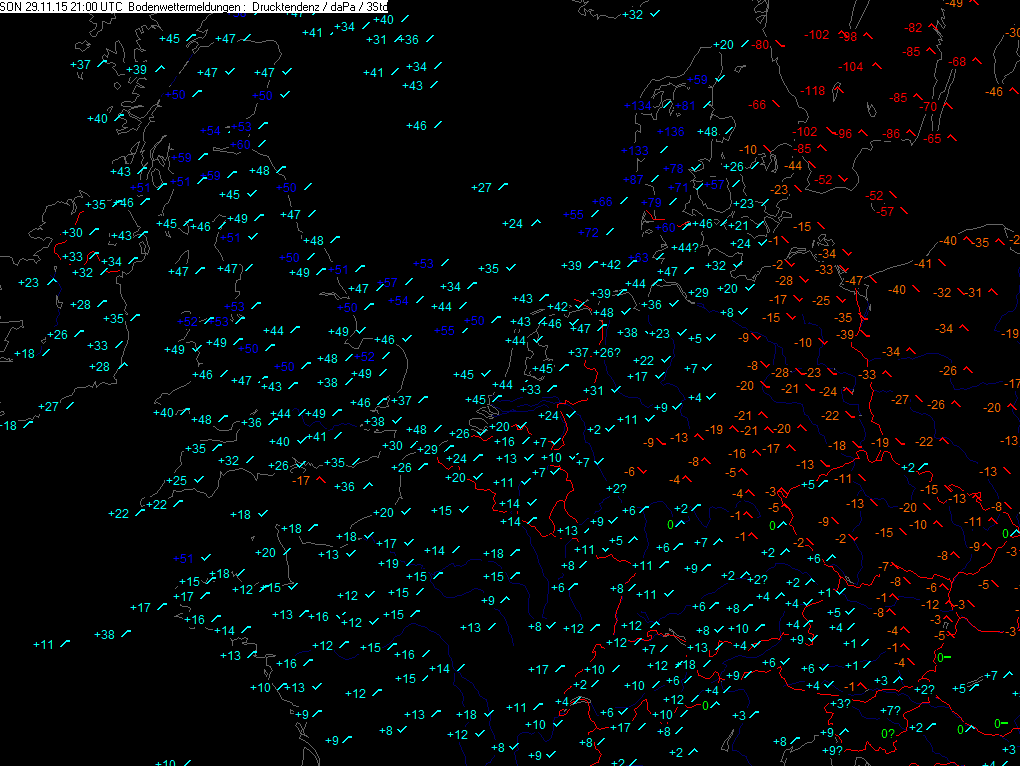Viewport: 1020px width, 766px height.
Task: Select the +136 pressure tendency reading
Action: (x=670, y=131)
